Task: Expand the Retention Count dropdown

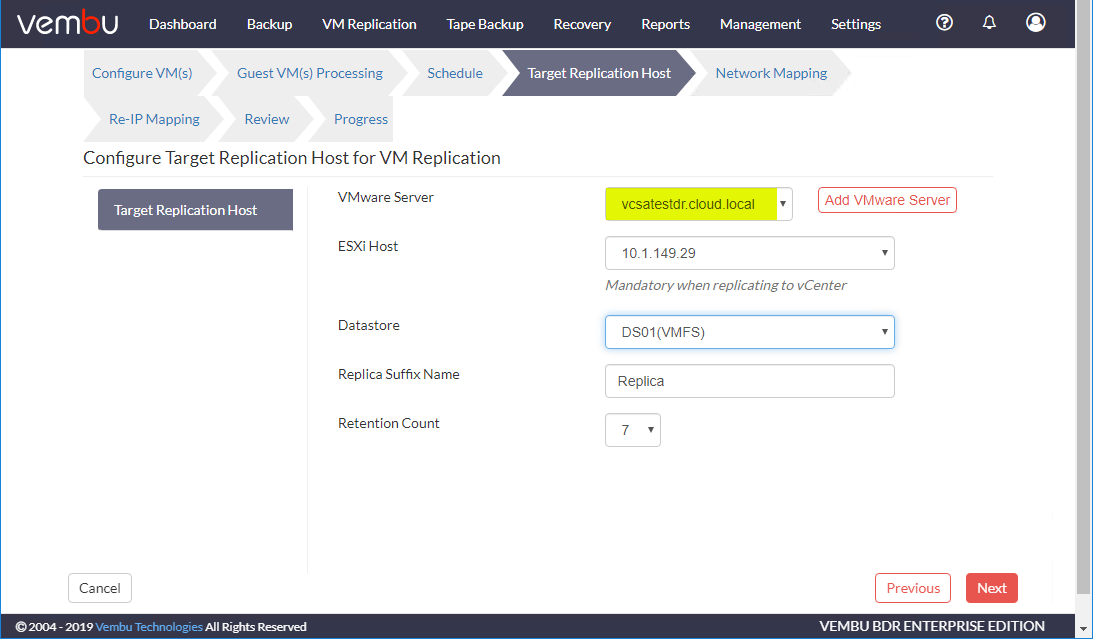Action: (632, 430)
